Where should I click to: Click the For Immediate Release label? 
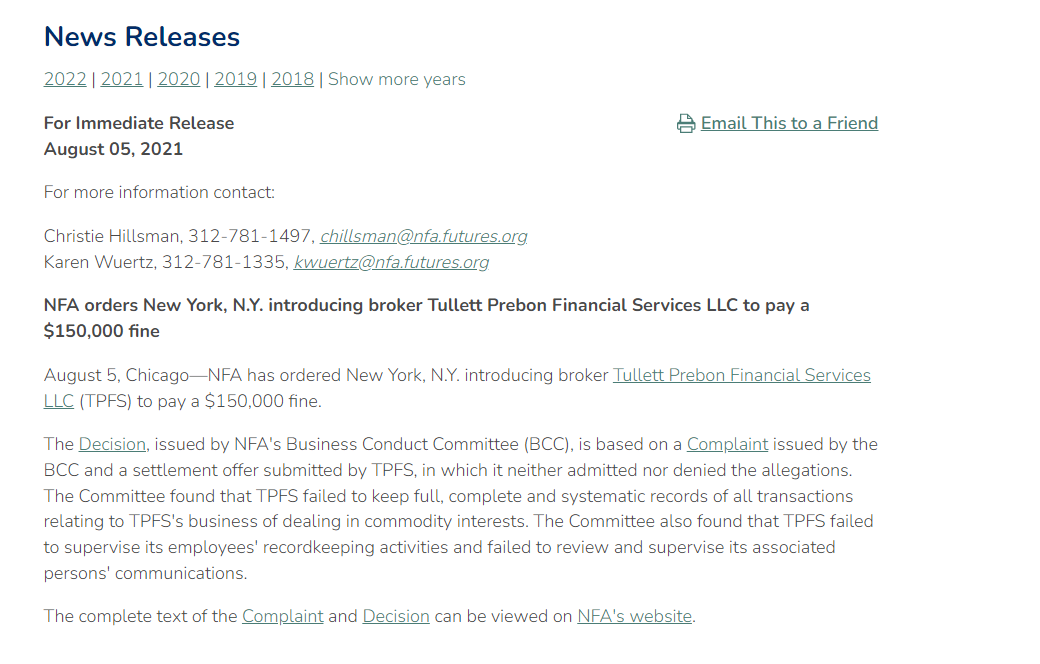coord(139,123)
